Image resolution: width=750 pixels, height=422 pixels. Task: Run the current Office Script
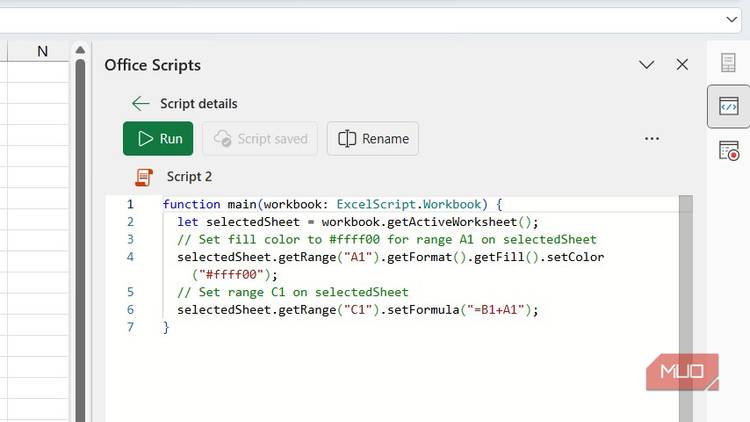point(158,139)
